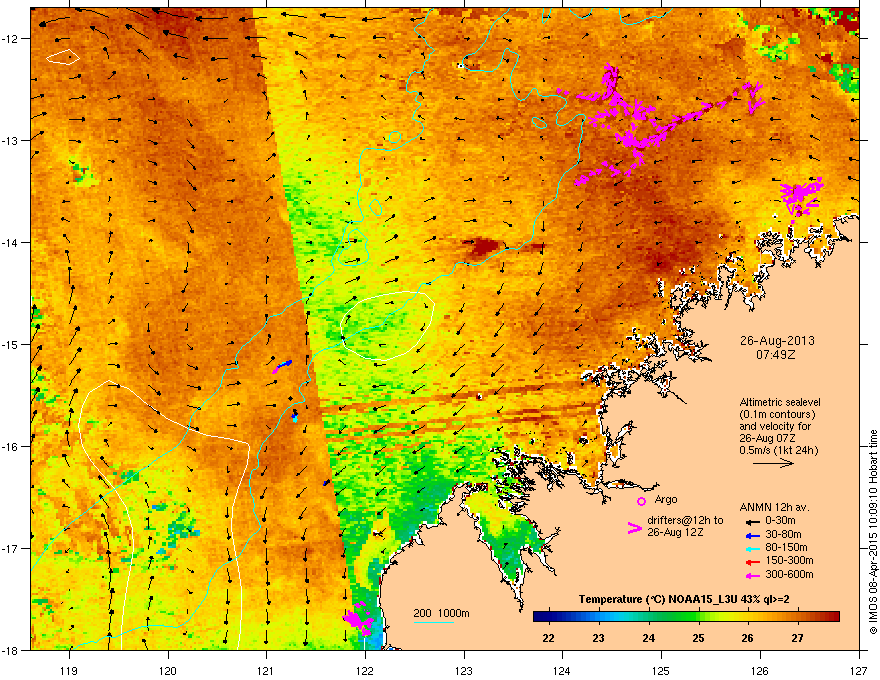Click the '150-300m' depth label
880x680 pixels.
tap(789, 560)
